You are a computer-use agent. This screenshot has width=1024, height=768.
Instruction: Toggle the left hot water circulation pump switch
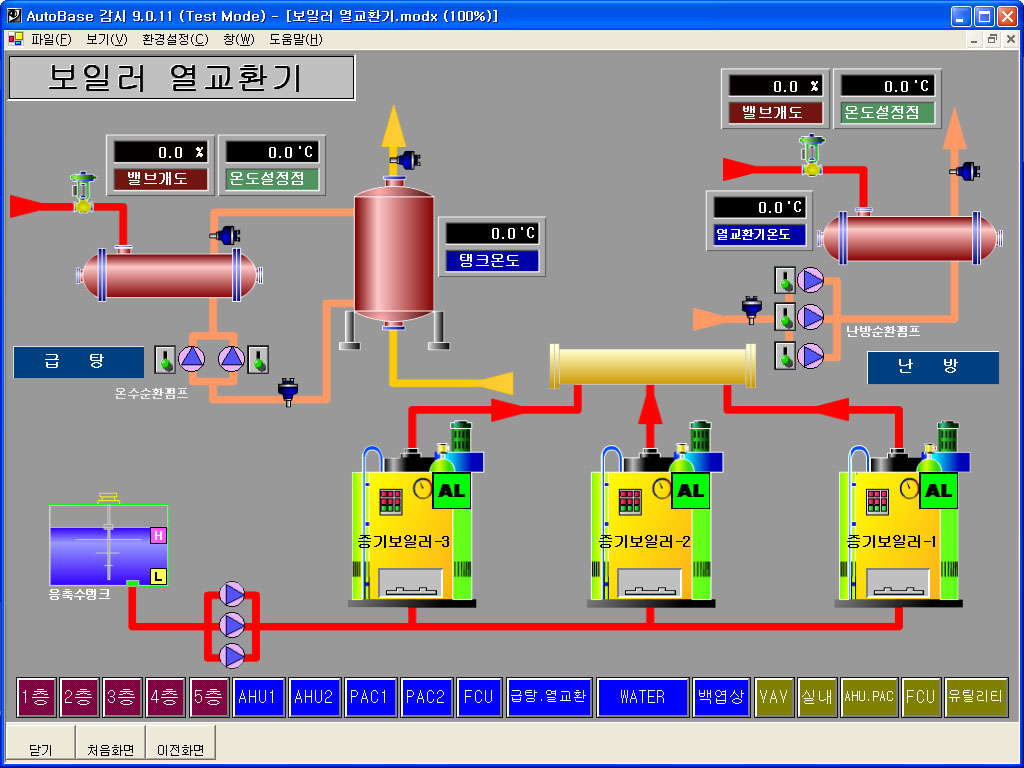[x=165, y=359]
